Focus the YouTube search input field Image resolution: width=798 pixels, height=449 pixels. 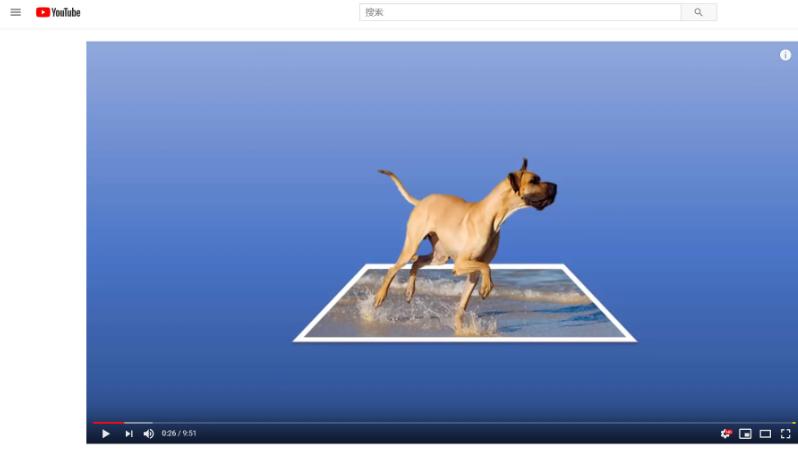(520, 12)
